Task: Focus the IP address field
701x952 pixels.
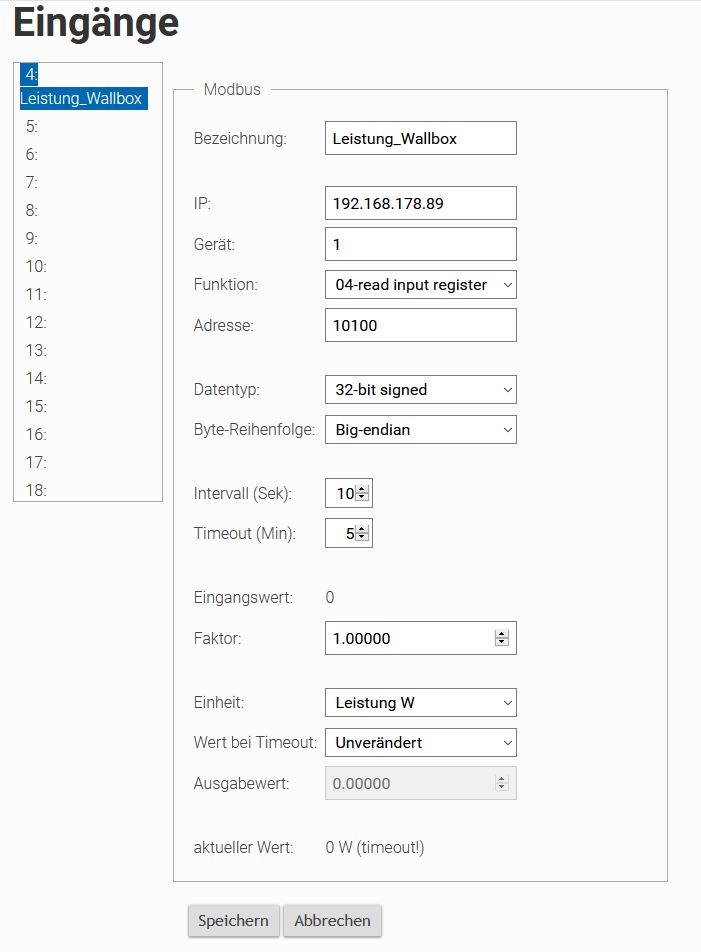Action: point(420,203)
